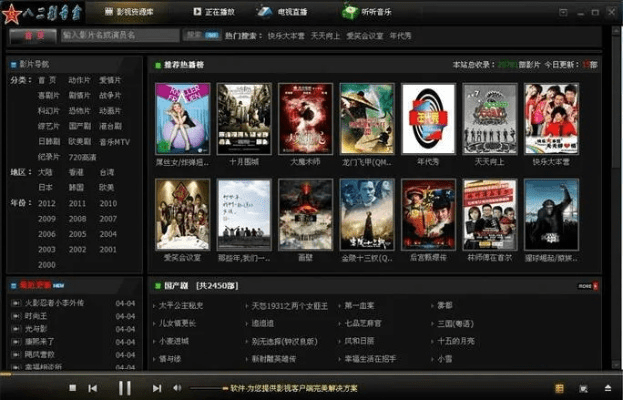Click the 搜索 search button
Image resolution: width=623 pixels, height=400 pixels.
tap(194, 34)
